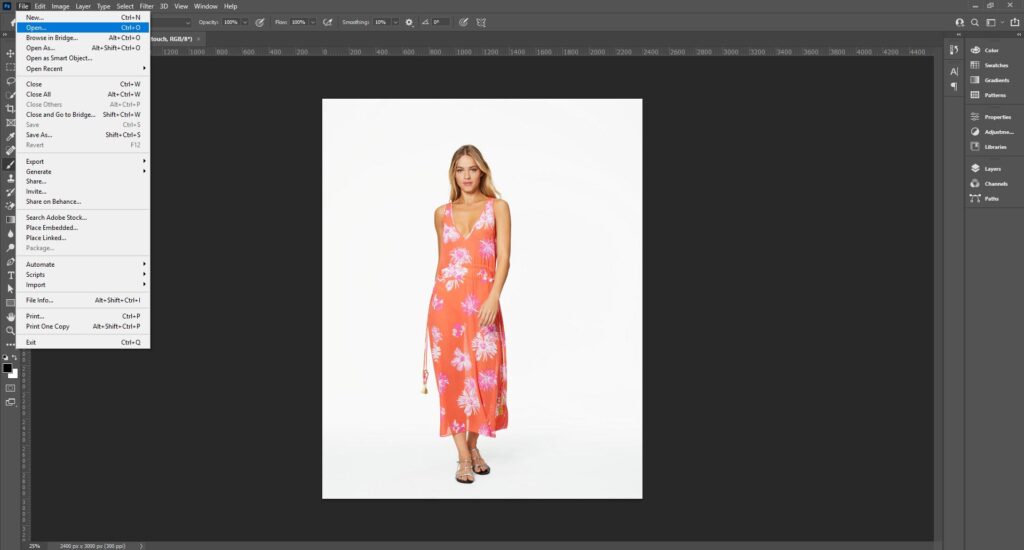Select the Clone Stamp tool

click(x=10, y=178)
